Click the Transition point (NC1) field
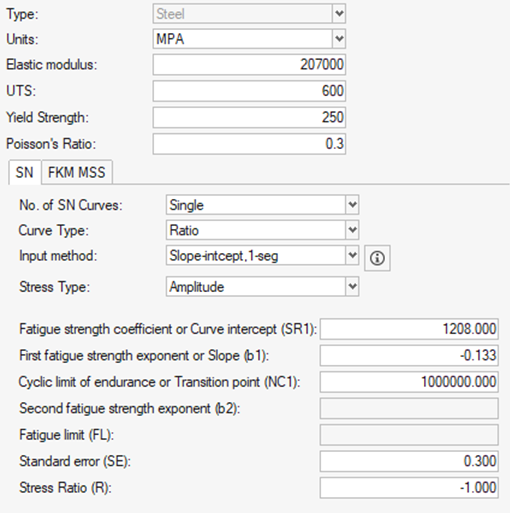Image resolution: width=510 pixels, height=513 pixels. click(409, 382)
